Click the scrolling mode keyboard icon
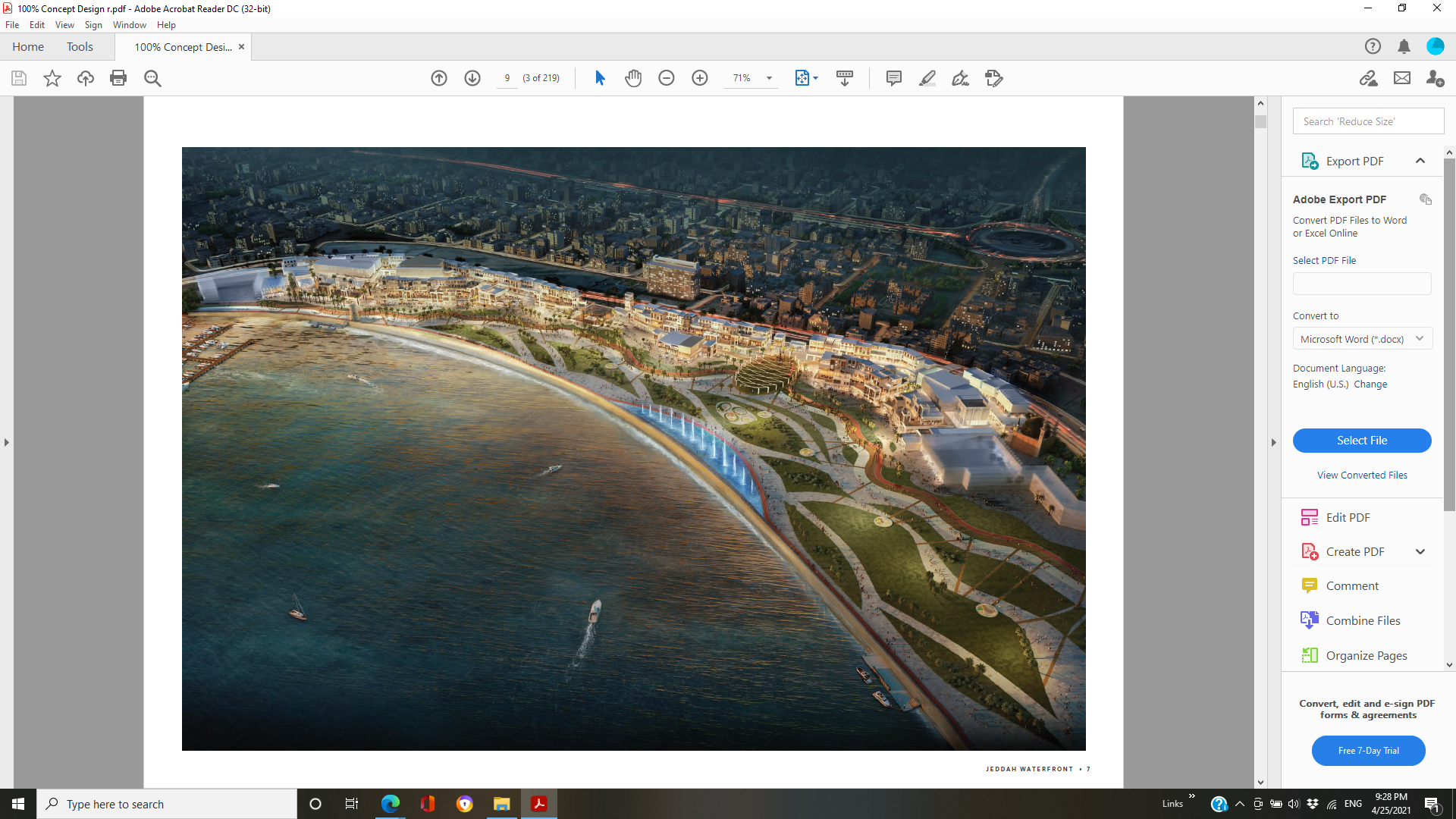Image resolution: width=1456 pixels, height=819 pixels. [x=845, y=78]
